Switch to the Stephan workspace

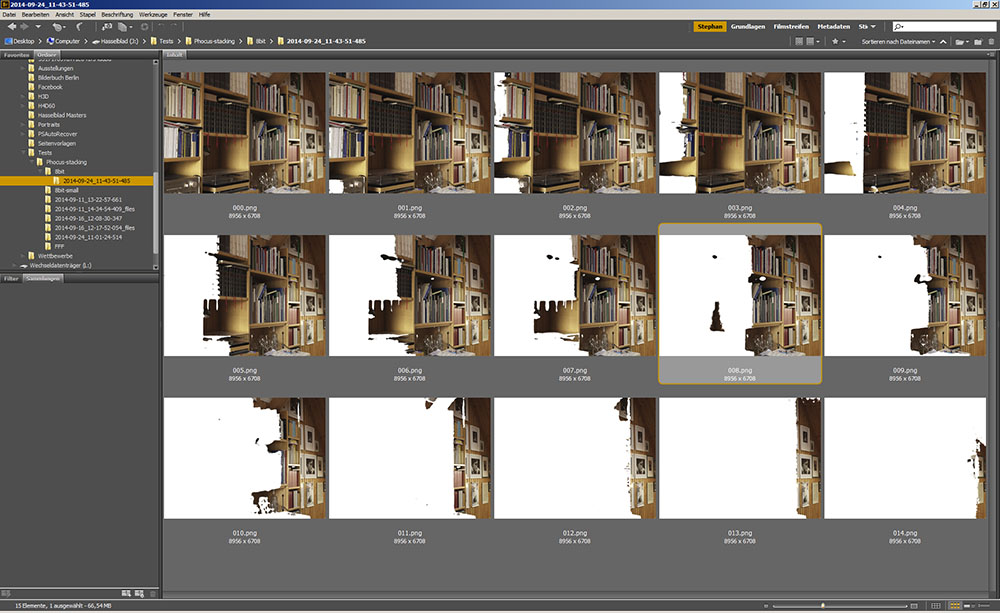pyautogui.click(x=710, y=27)
